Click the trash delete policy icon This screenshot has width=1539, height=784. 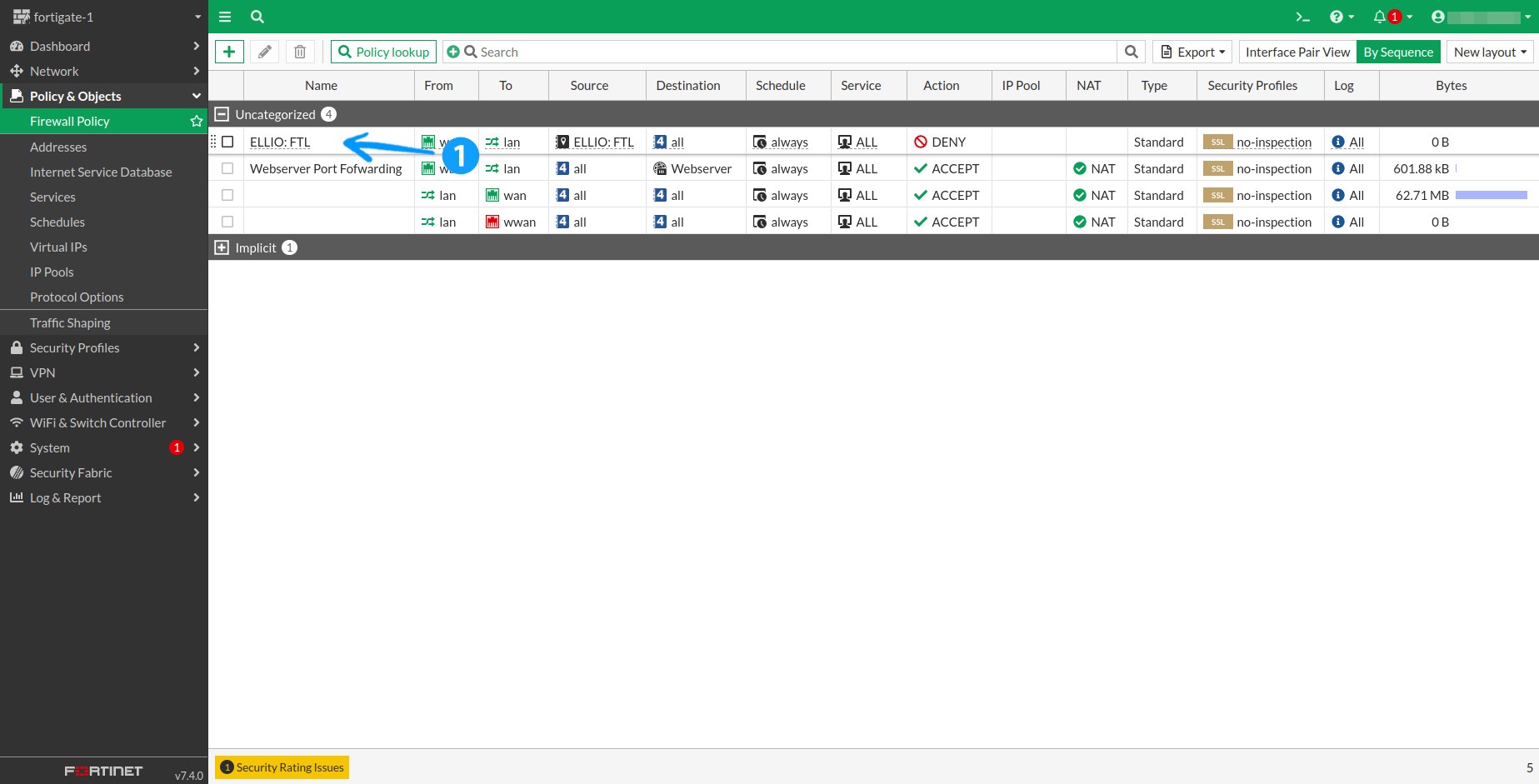tap(300, 52)
